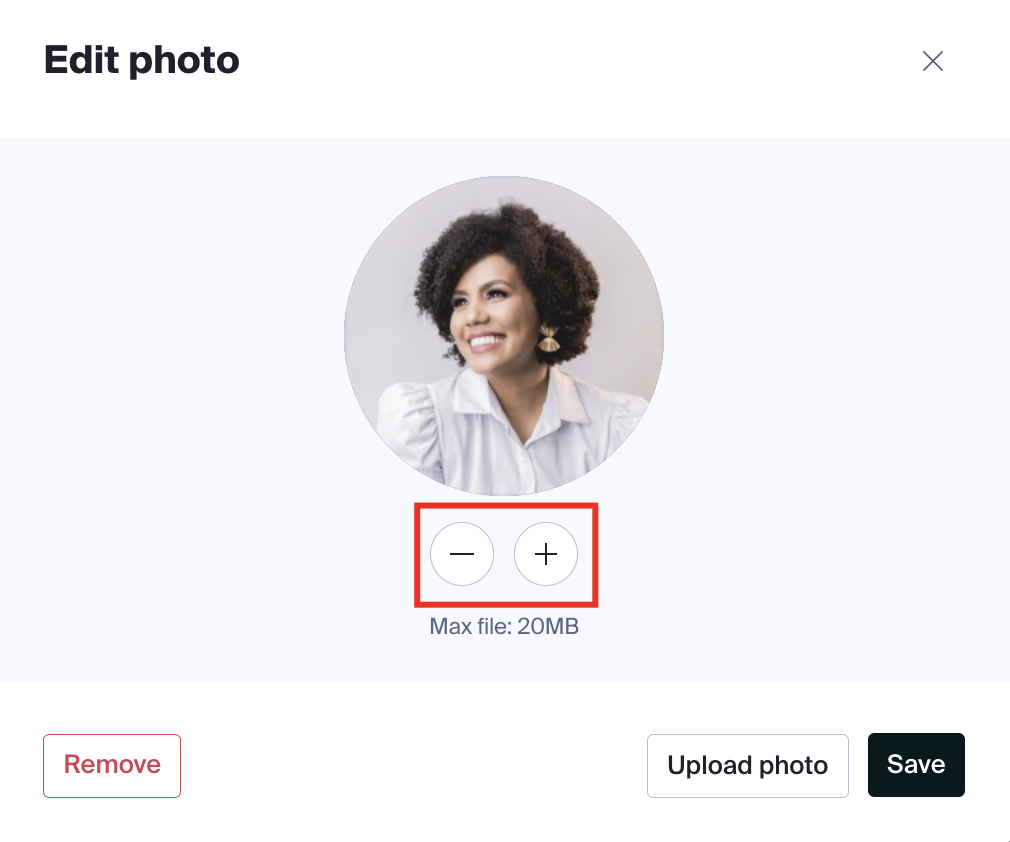Click the 20MB text below zoom buttons
The width and height of the screenshot is (1010, 842).
548,626
